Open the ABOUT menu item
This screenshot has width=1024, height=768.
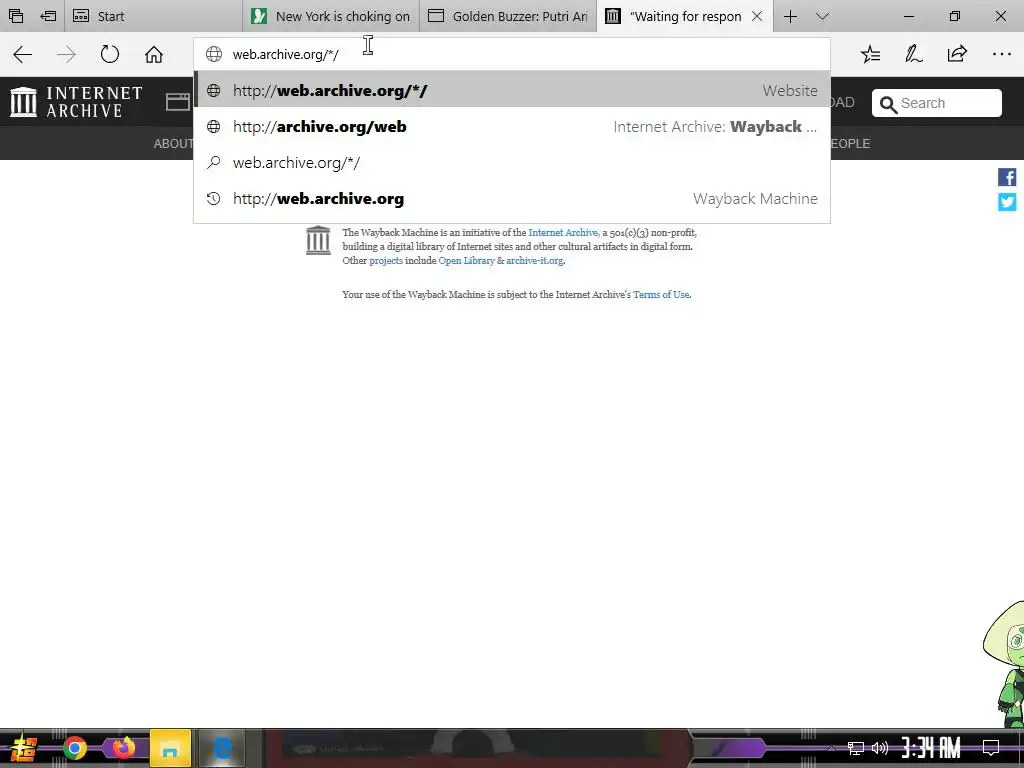point(174,144)
